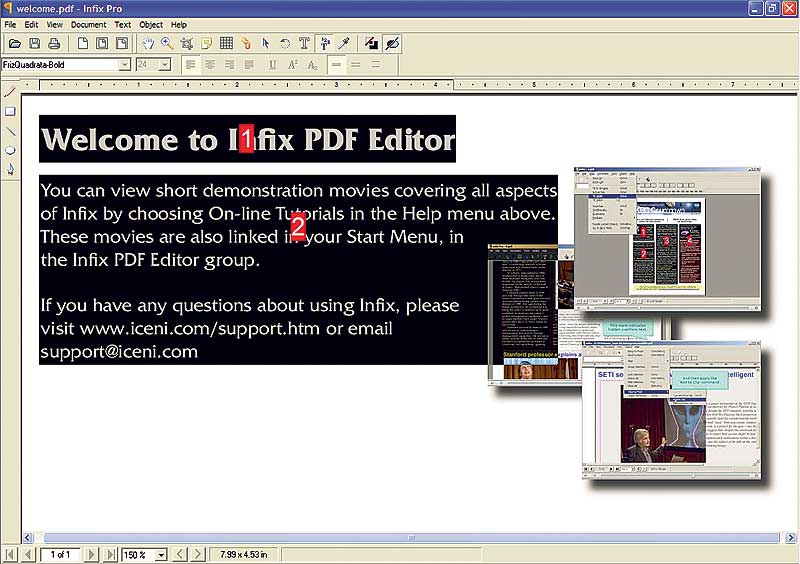
Task: Set one-and-half line spacing
Action: pyautogui.click(x=356, y=65)
